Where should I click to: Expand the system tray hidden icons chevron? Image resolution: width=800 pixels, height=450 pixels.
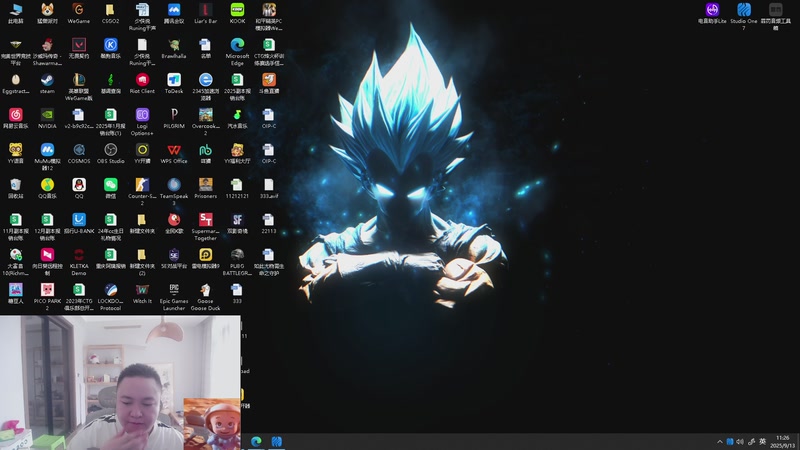(x=719, y=442)
